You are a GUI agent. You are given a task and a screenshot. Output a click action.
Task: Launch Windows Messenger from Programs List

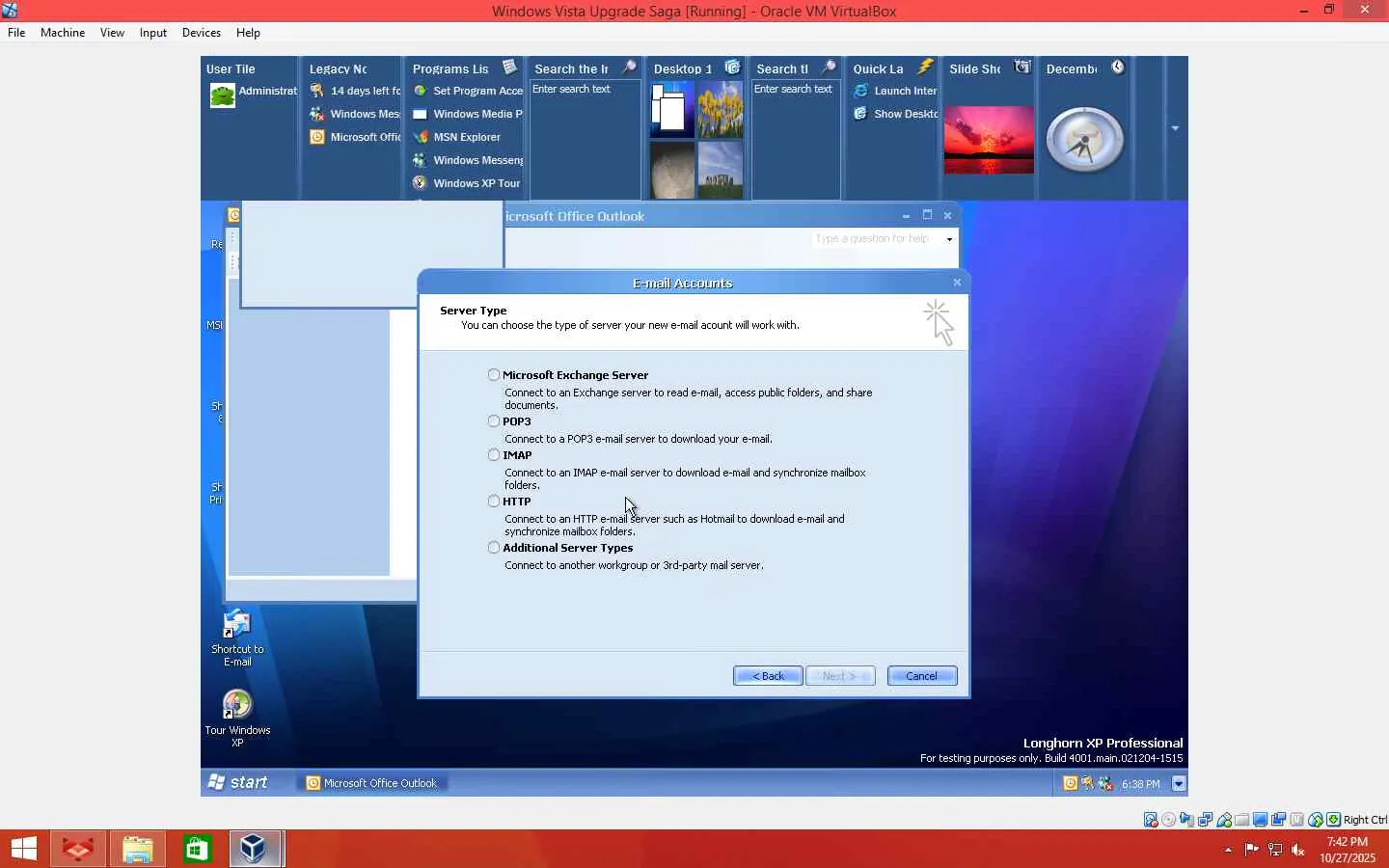pyautogui.click(x=467, y=160)
